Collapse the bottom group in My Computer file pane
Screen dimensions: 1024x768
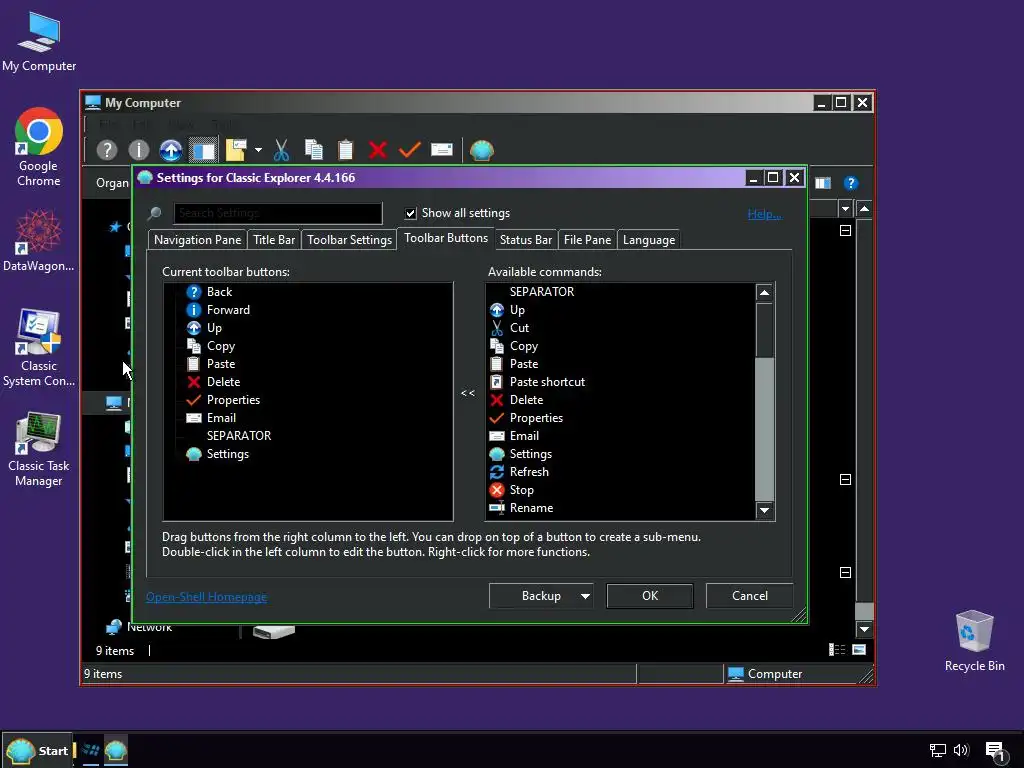pyautogui.click(x=845, y=572)
